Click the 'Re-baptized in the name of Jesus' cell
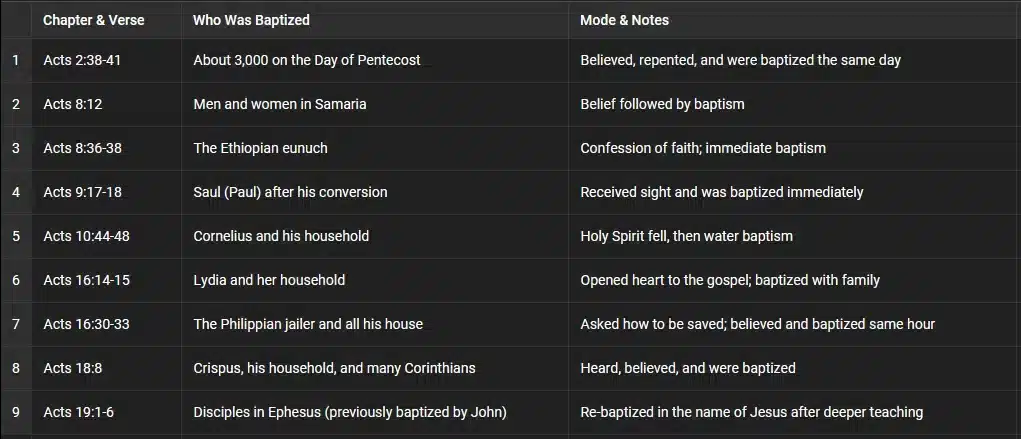The image size is (1021, 439). [751, 412]
